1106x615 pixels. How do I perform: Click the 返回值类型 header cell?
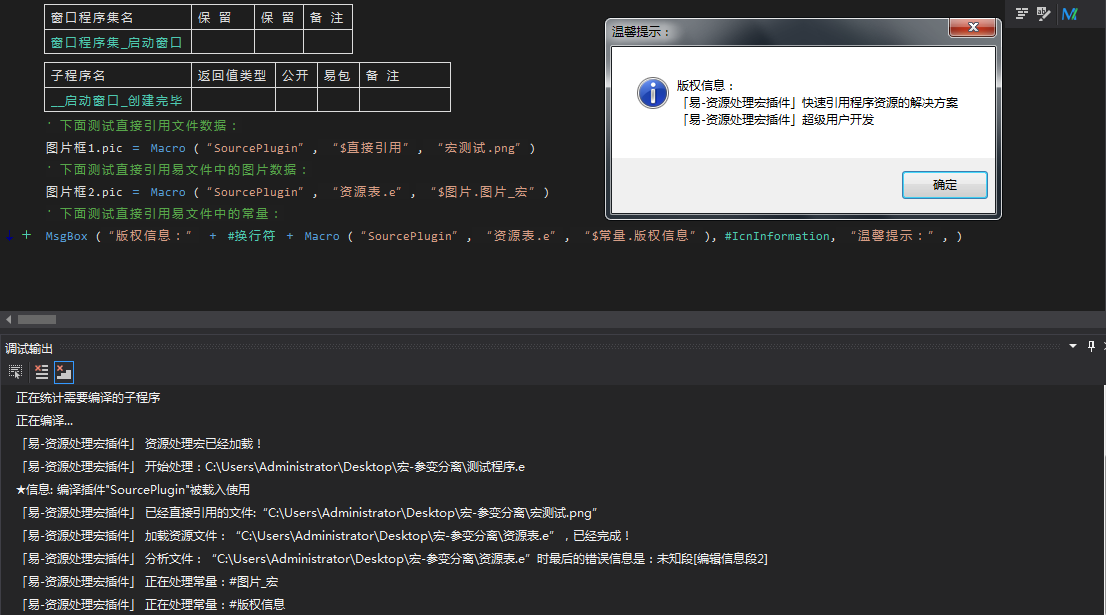click(x=233, y=75)
